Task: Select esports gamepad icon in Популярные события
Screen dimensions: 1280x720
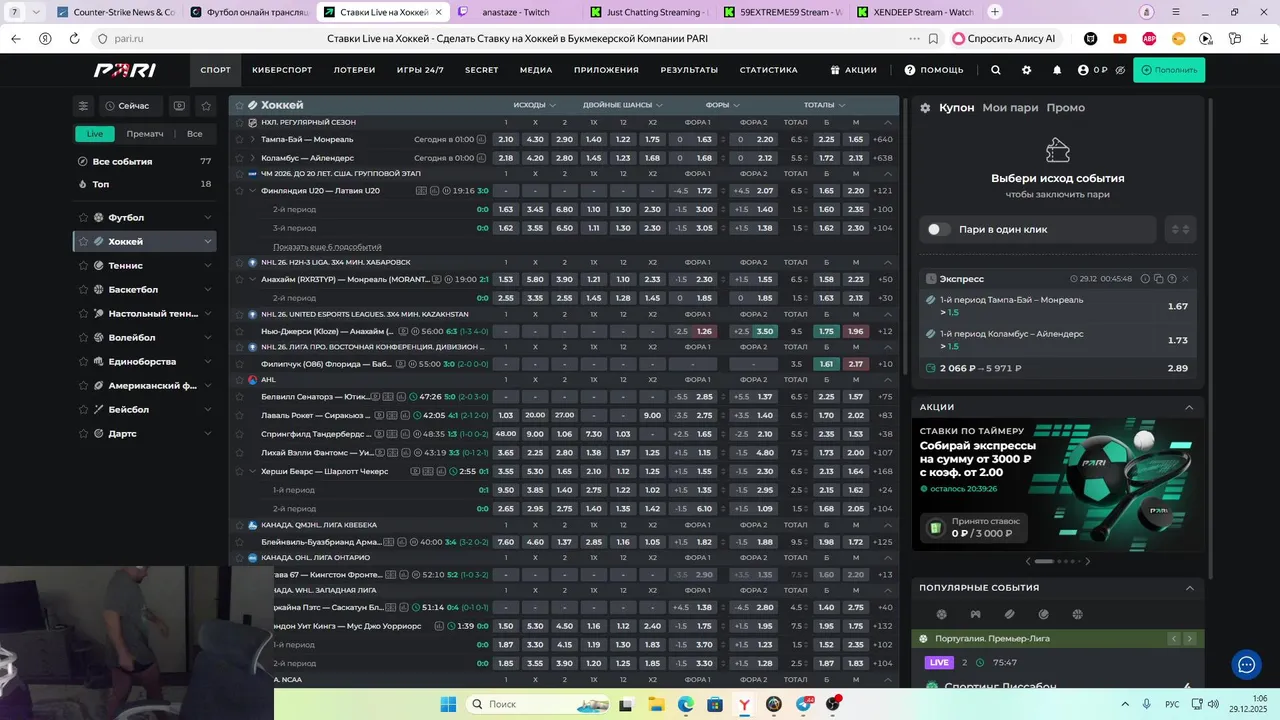Action: 975,614
